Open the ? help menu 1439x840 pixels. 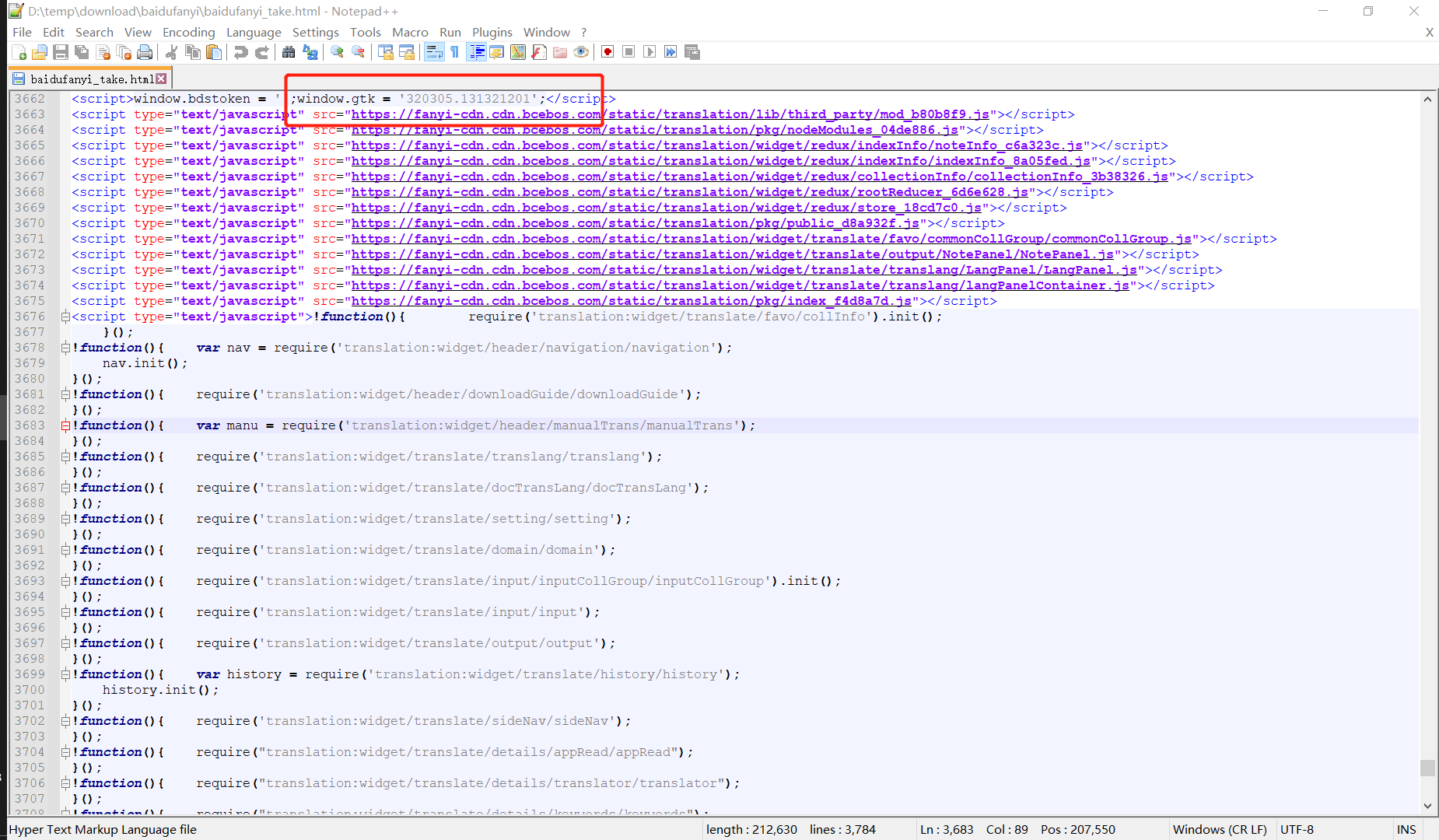(x=584, y=32)
